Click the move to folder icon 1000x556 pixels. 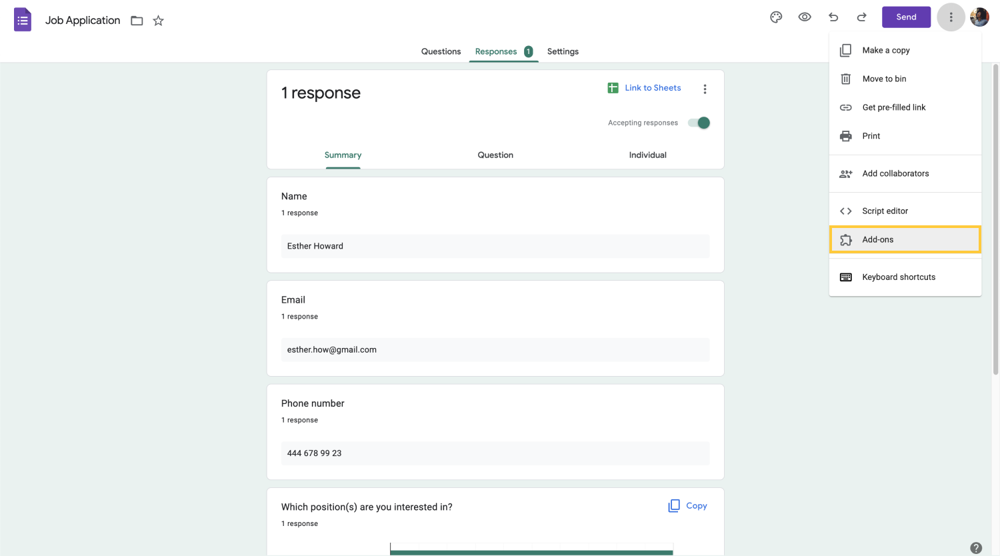click(137, 20)
